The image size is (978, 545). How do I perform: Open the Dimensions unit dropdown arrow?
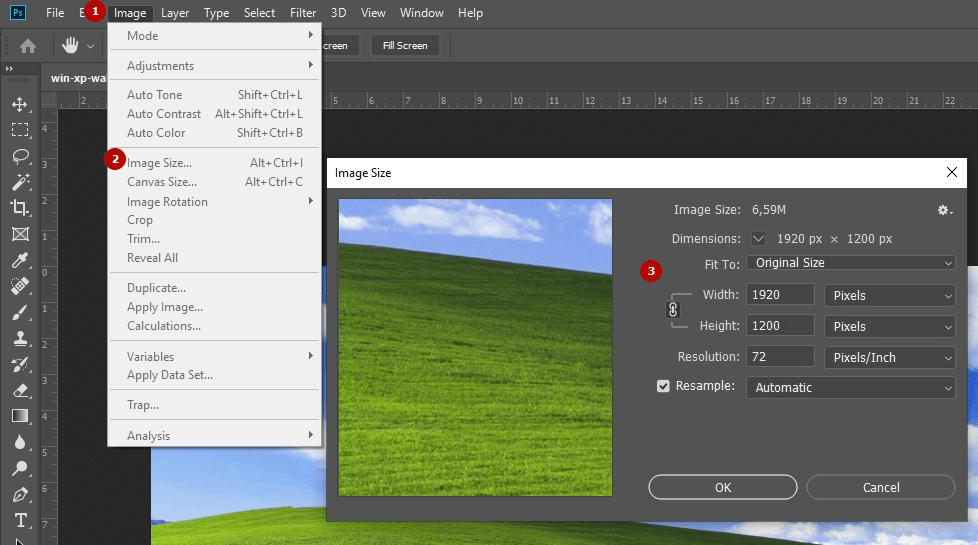[x=758, y=239]
